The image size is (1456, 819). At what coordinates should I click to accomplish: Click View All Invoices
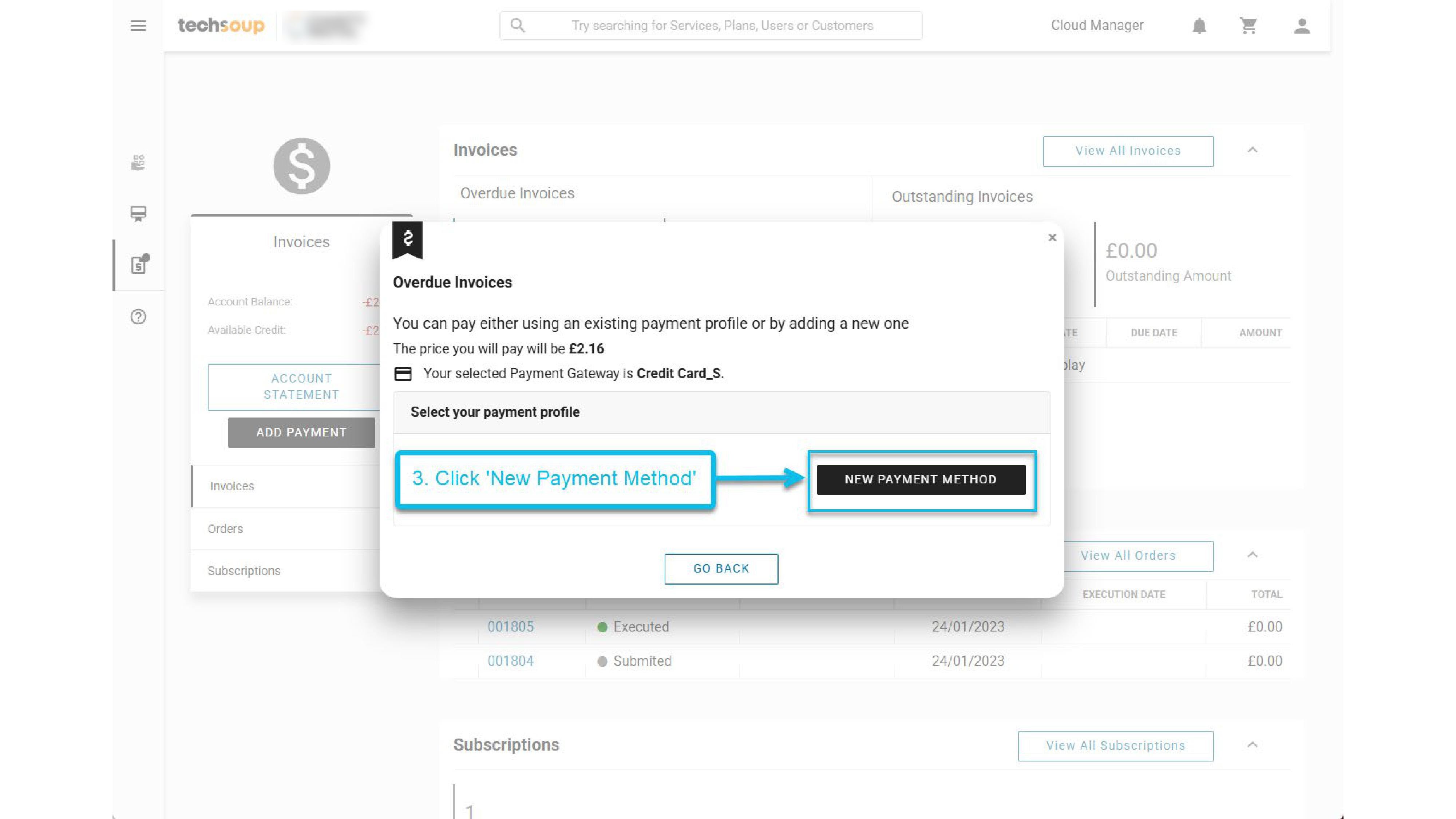tap(1128, 151)
